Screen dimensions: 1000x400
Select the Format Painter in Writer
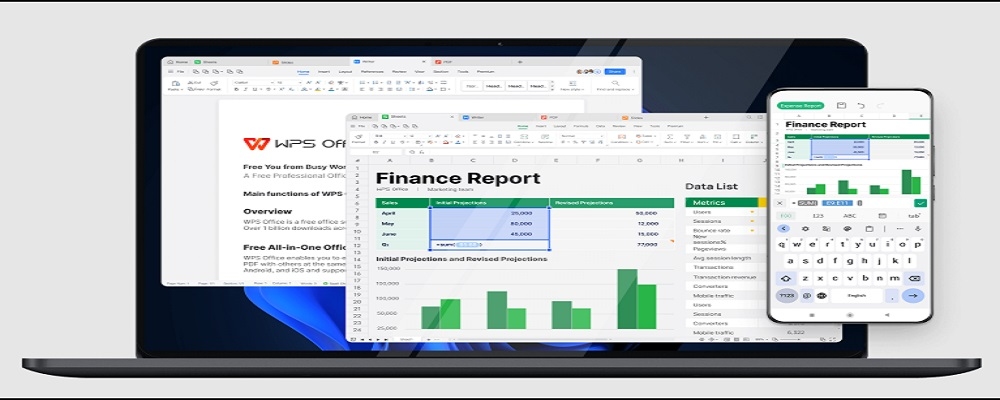[214, 86]
